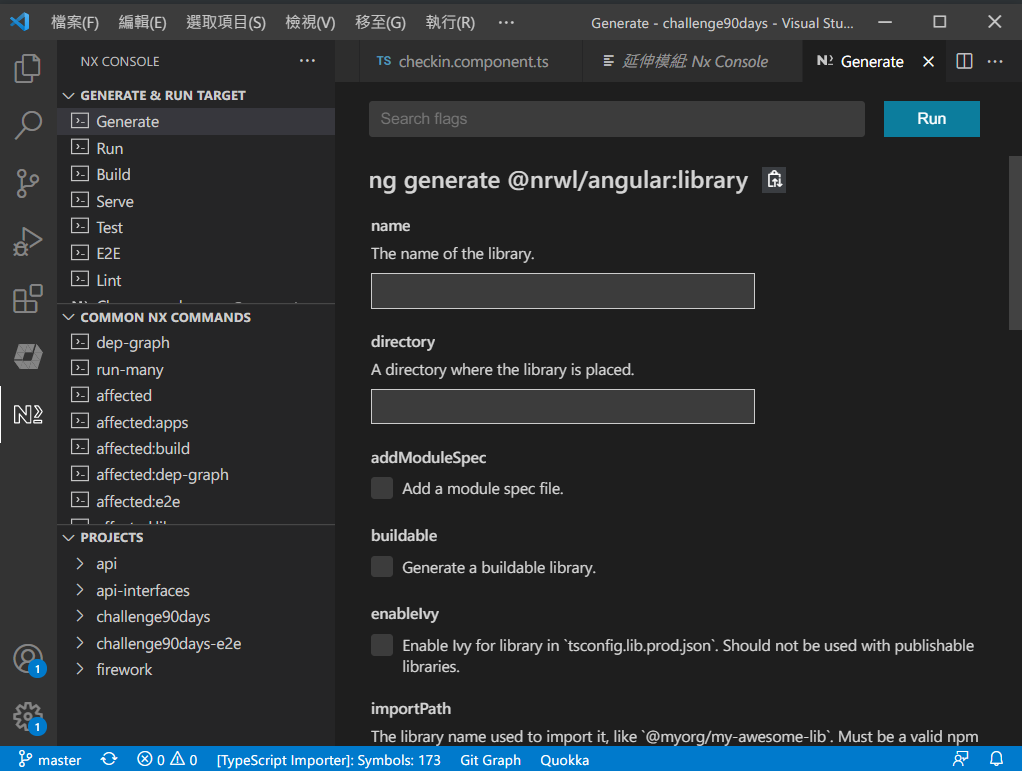This screenshot has height=771, width=1022.
Task: Open the Run and Debug view
Action: (x=27, y=241)
